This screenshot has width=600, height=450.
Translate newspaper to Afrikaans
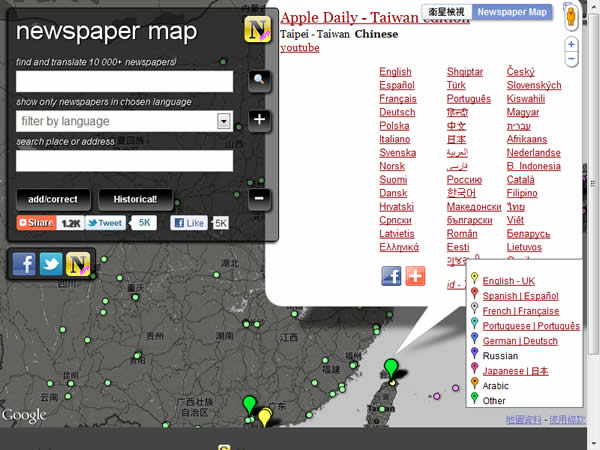[527, 139]
